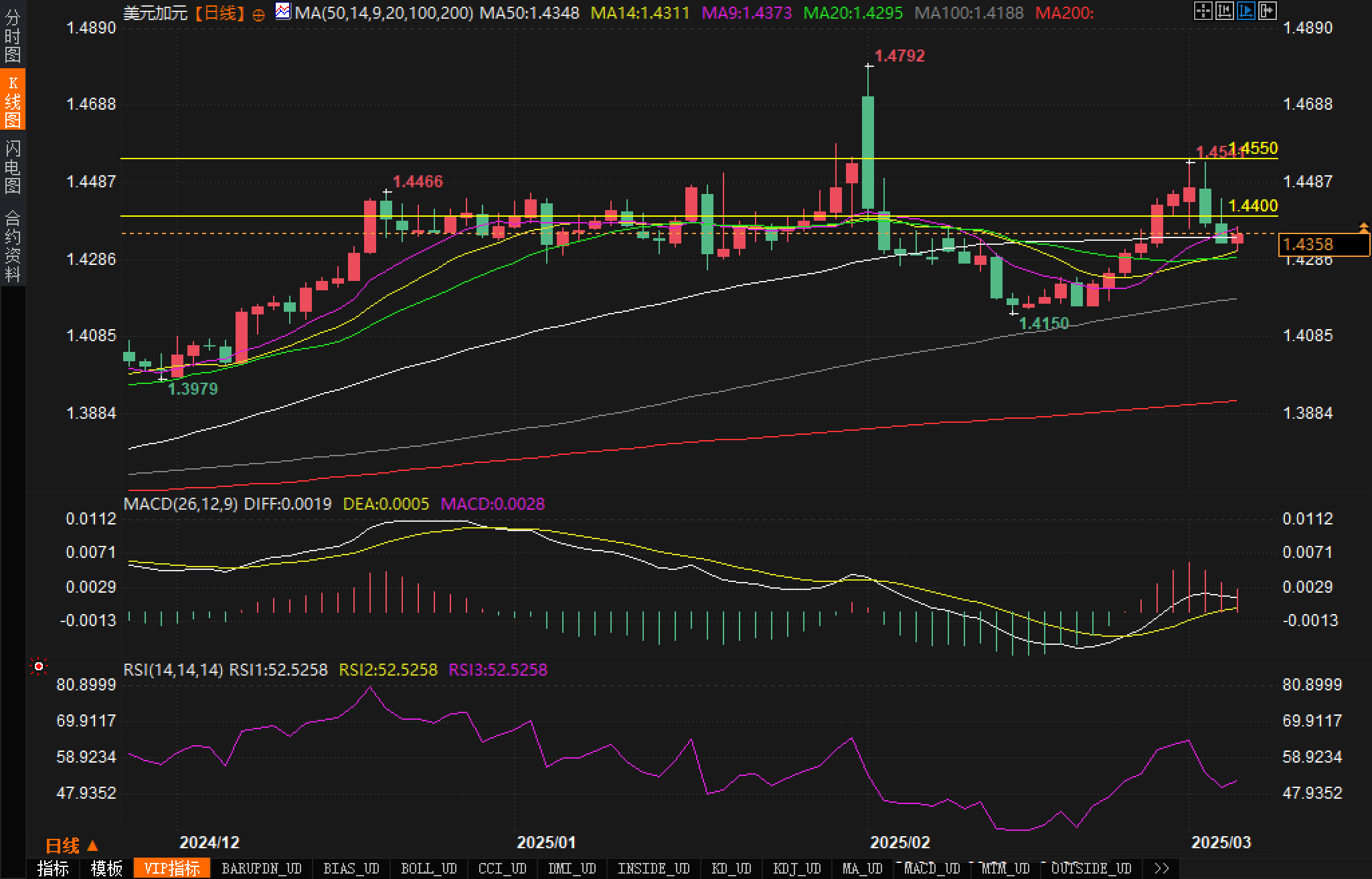
Task: Click the blue highlighted axis play icon
Action: click(x=1246, y=11)
